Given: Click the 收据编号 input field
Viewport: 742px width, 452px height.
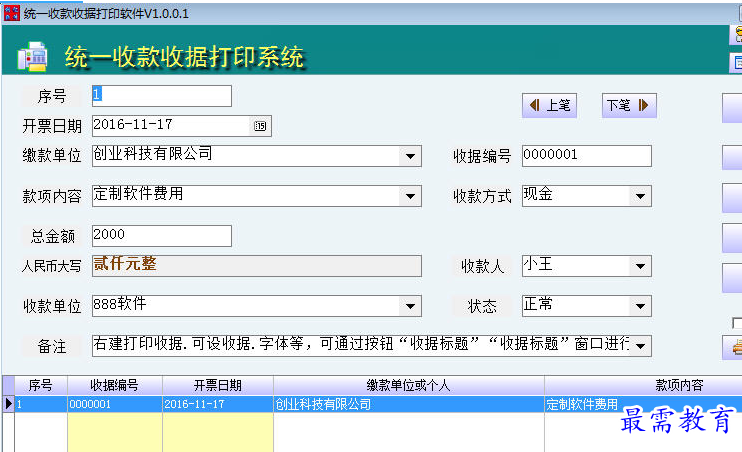Looking at the screenshot, I should 587,156.
